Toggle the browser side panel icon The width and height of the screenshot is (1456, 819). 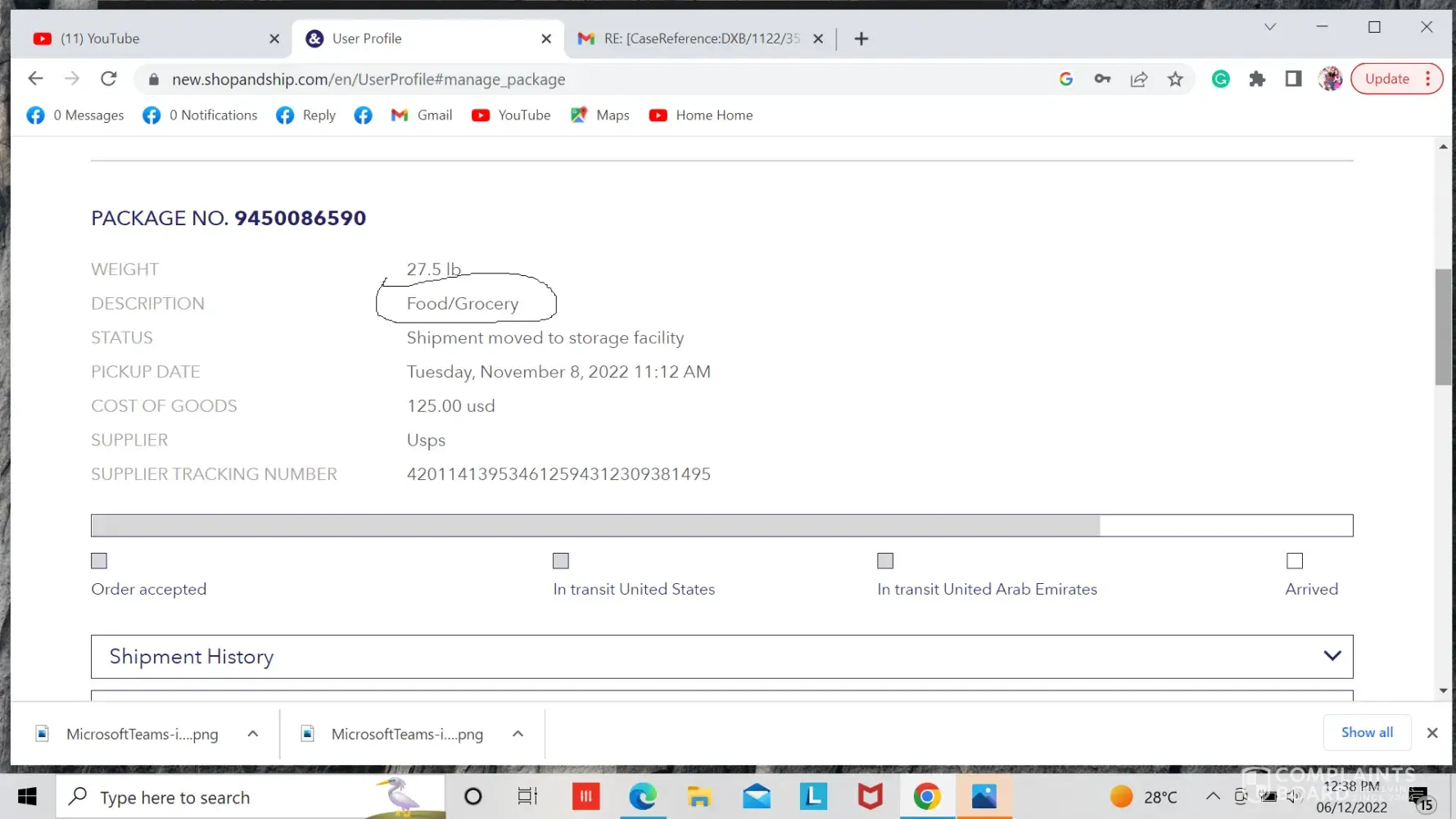(1293, 79)
